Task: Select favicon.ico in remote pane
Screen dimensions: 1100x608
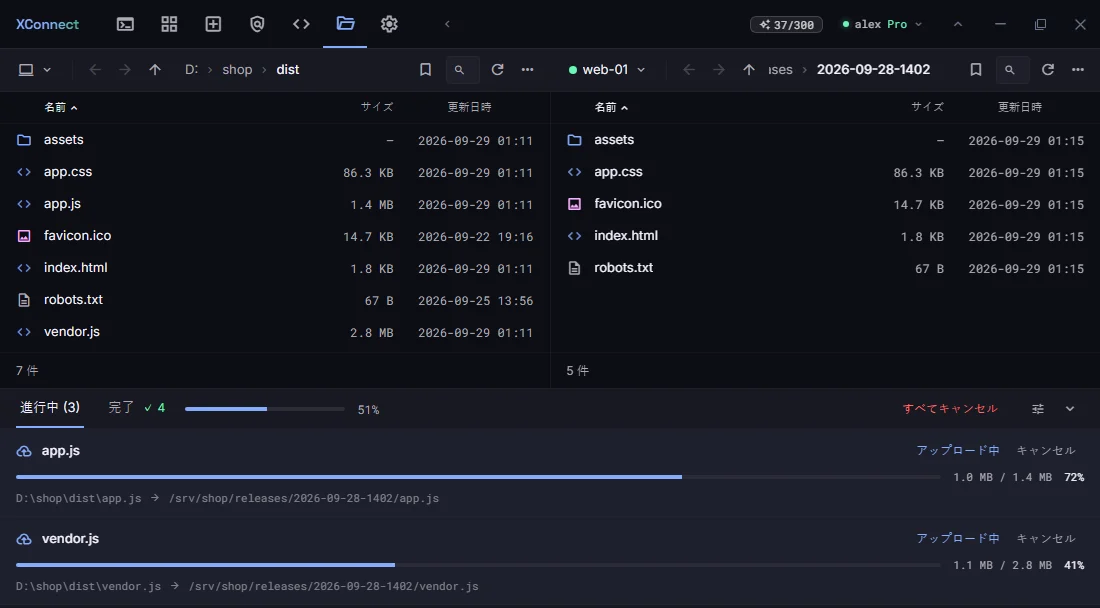Action: click(x=826, y=204)
